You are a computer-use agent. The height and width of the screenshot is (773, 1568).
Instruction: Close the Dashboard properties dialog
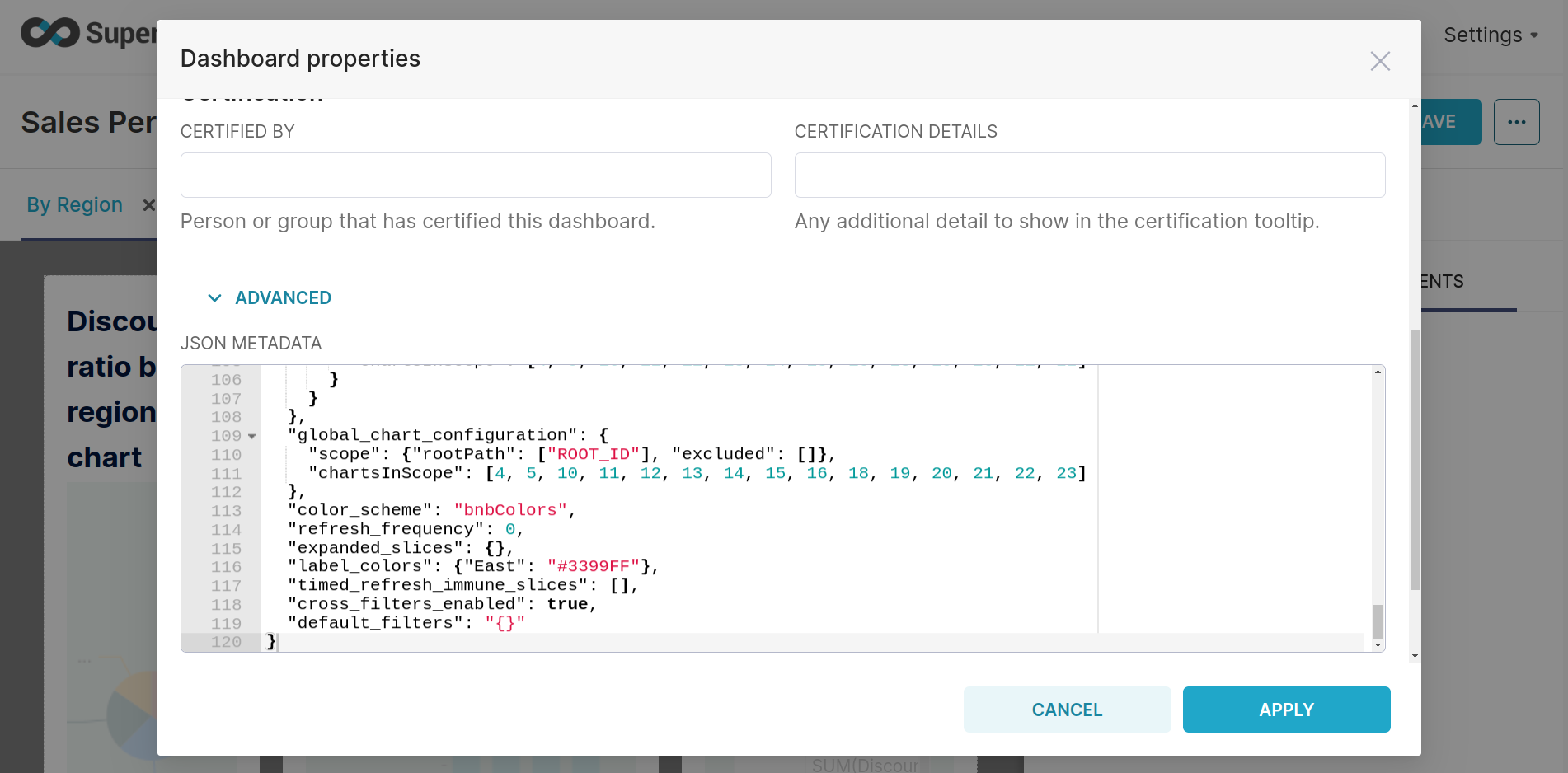(x=1380, y=60)
